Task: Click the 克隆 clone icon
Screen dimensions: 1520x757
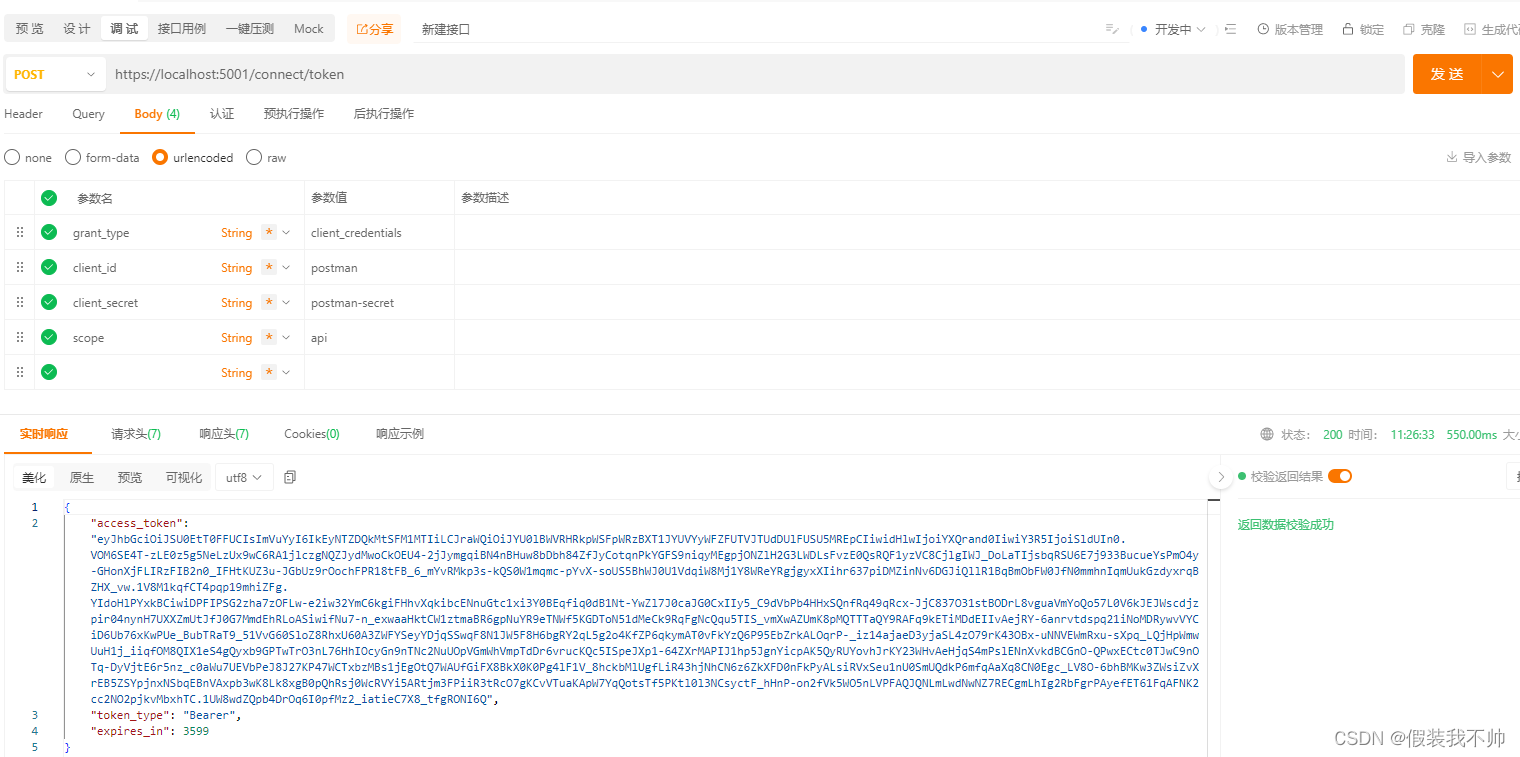Action: click(x=1409, y=29)
